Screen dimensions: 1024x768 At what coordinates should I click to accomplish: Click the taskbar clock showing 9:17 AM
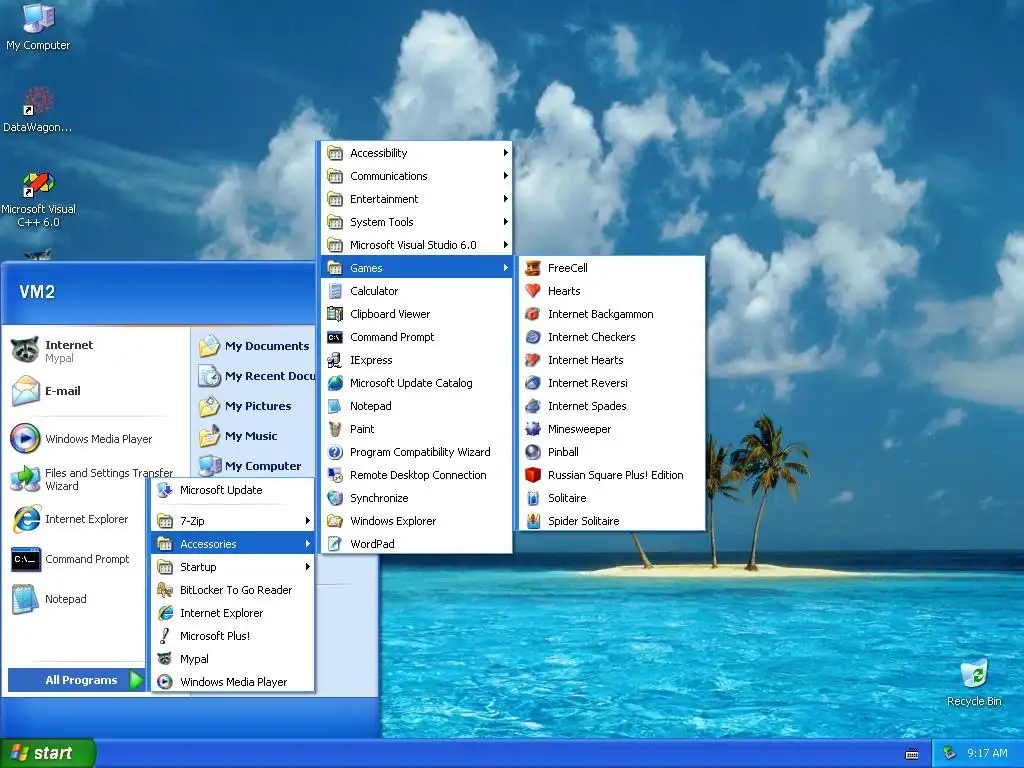tap(987, 754)
